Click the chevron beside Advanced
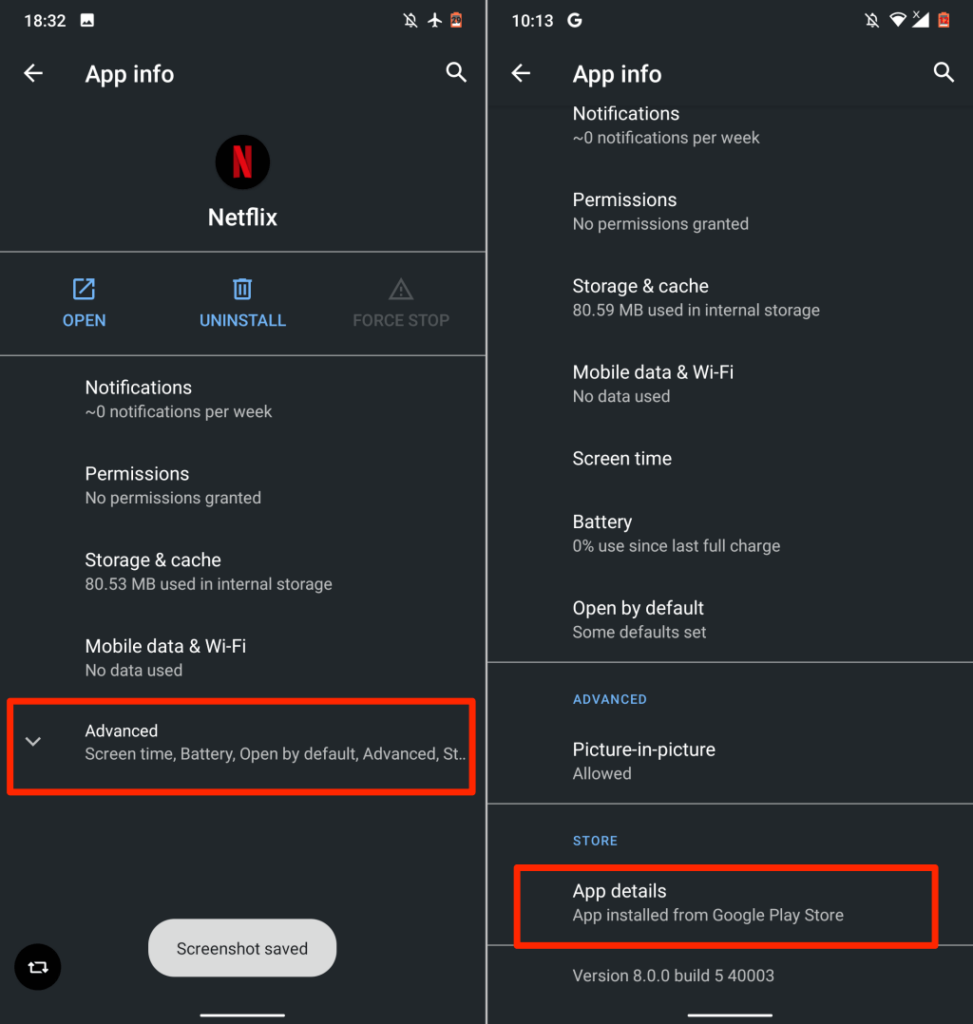Image resolution: width=973 pixels, height=1024 pixels. (34, 742)
